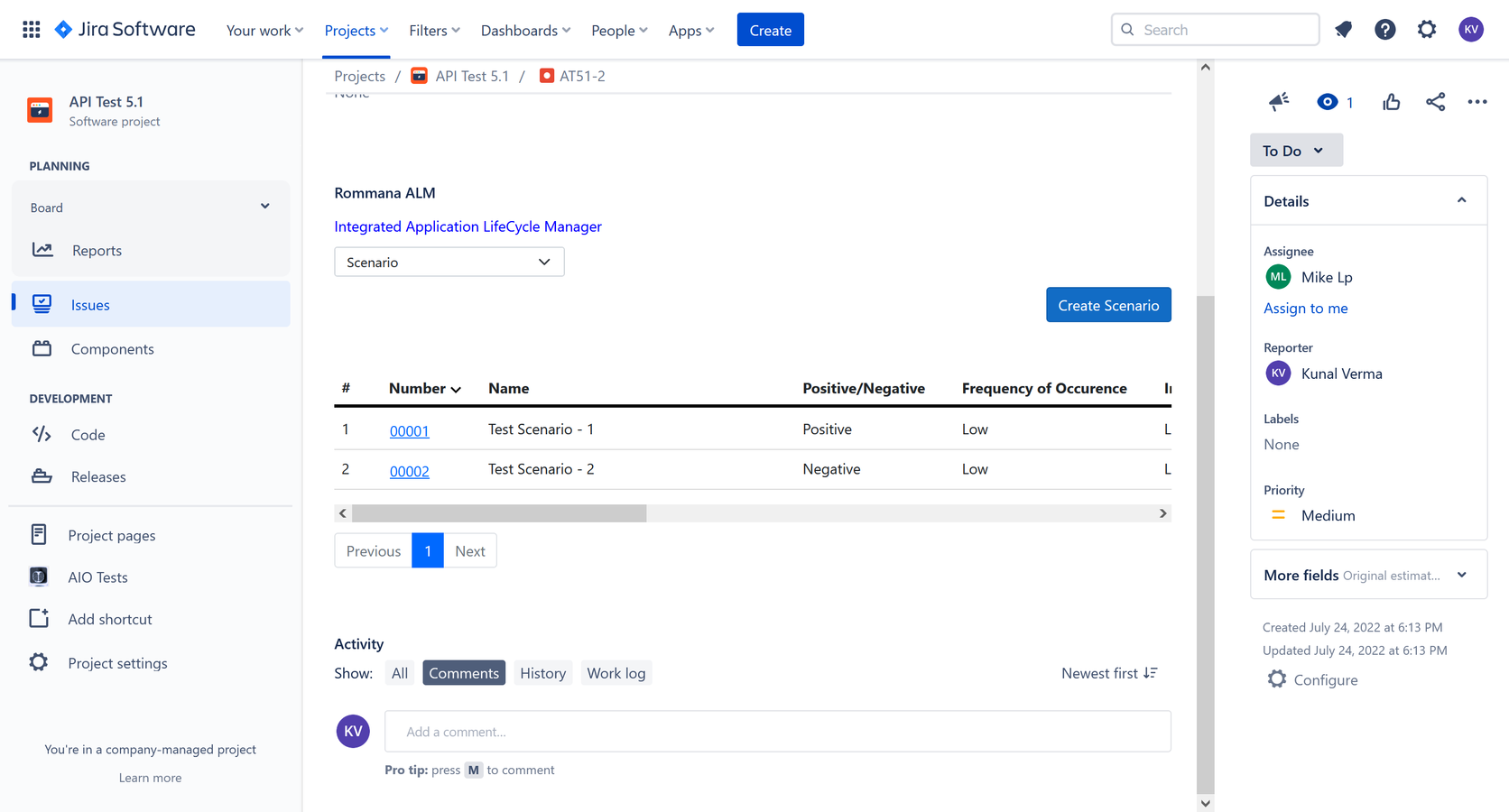Show All activity
The height and width of the screenshot is (812, 1509).
[400, 673]
